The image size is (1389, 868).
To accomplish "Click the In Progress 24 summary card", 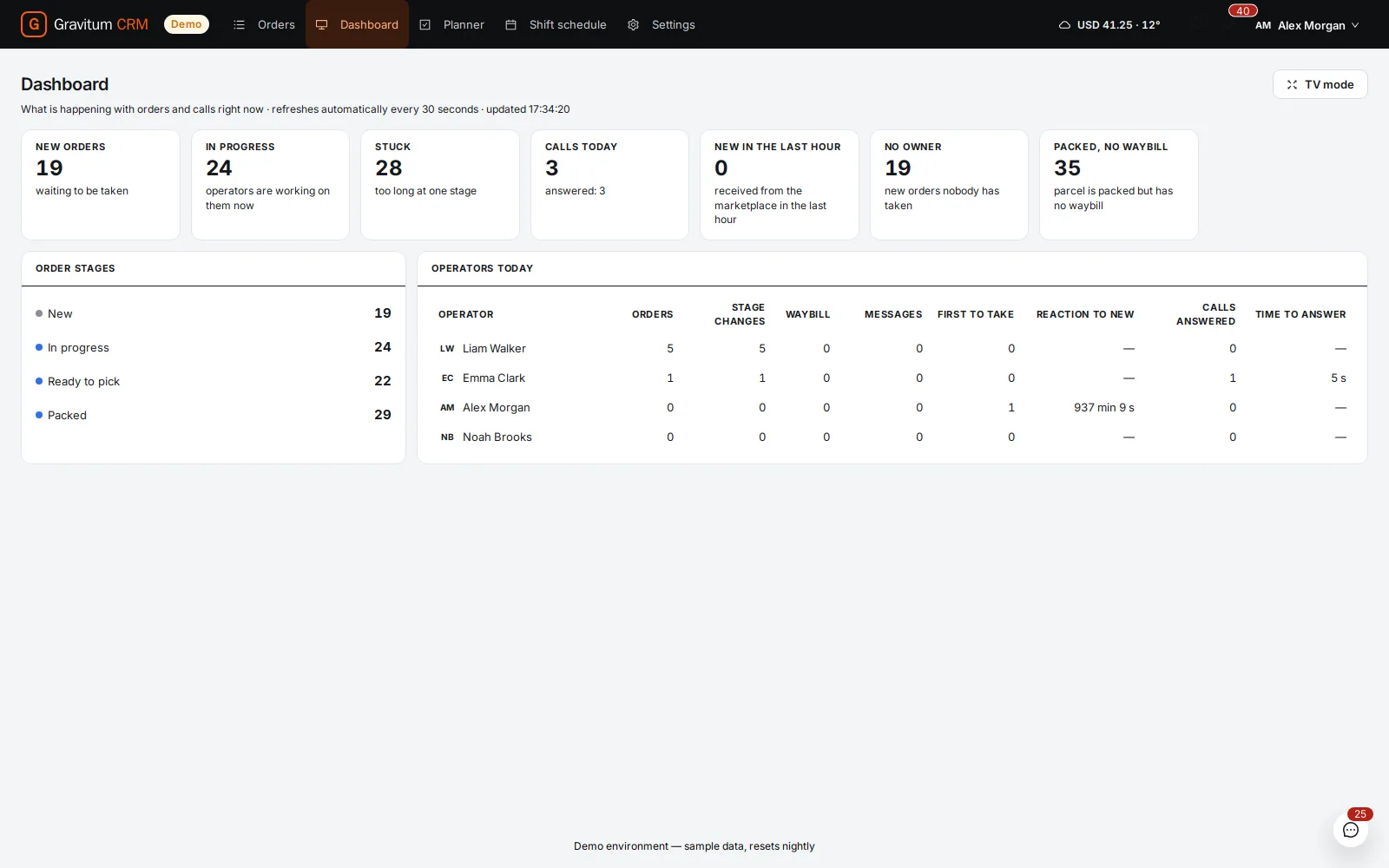I will coord(270,185).
